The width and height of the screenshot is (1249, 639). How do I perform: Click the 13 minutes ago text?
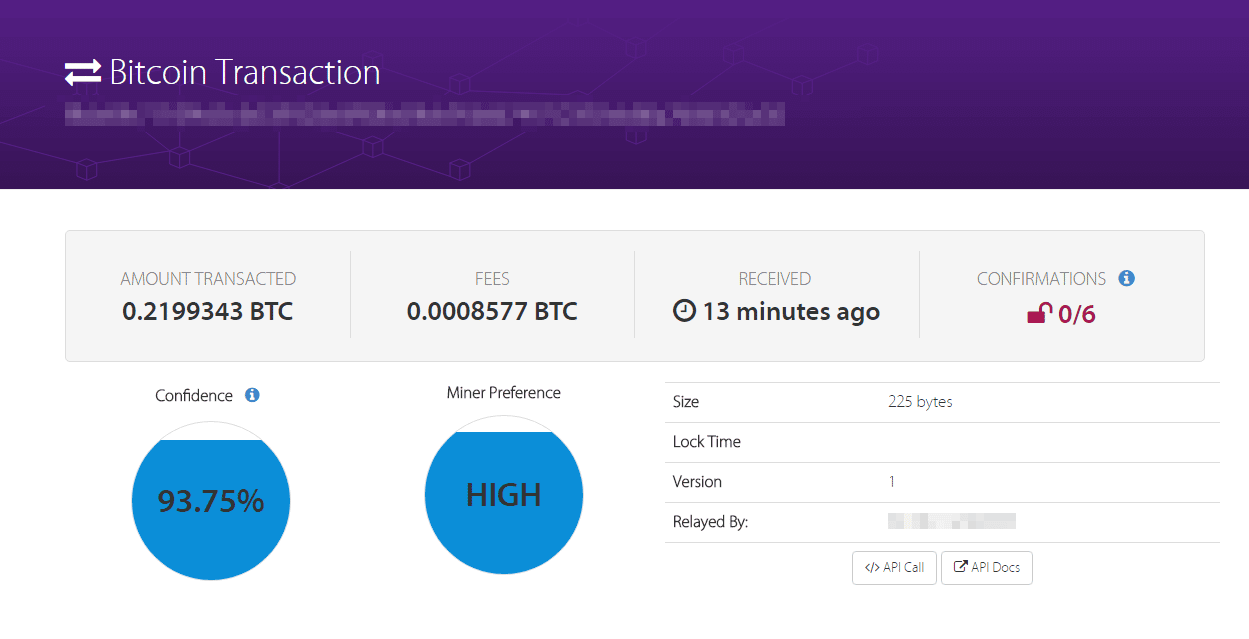791,311
